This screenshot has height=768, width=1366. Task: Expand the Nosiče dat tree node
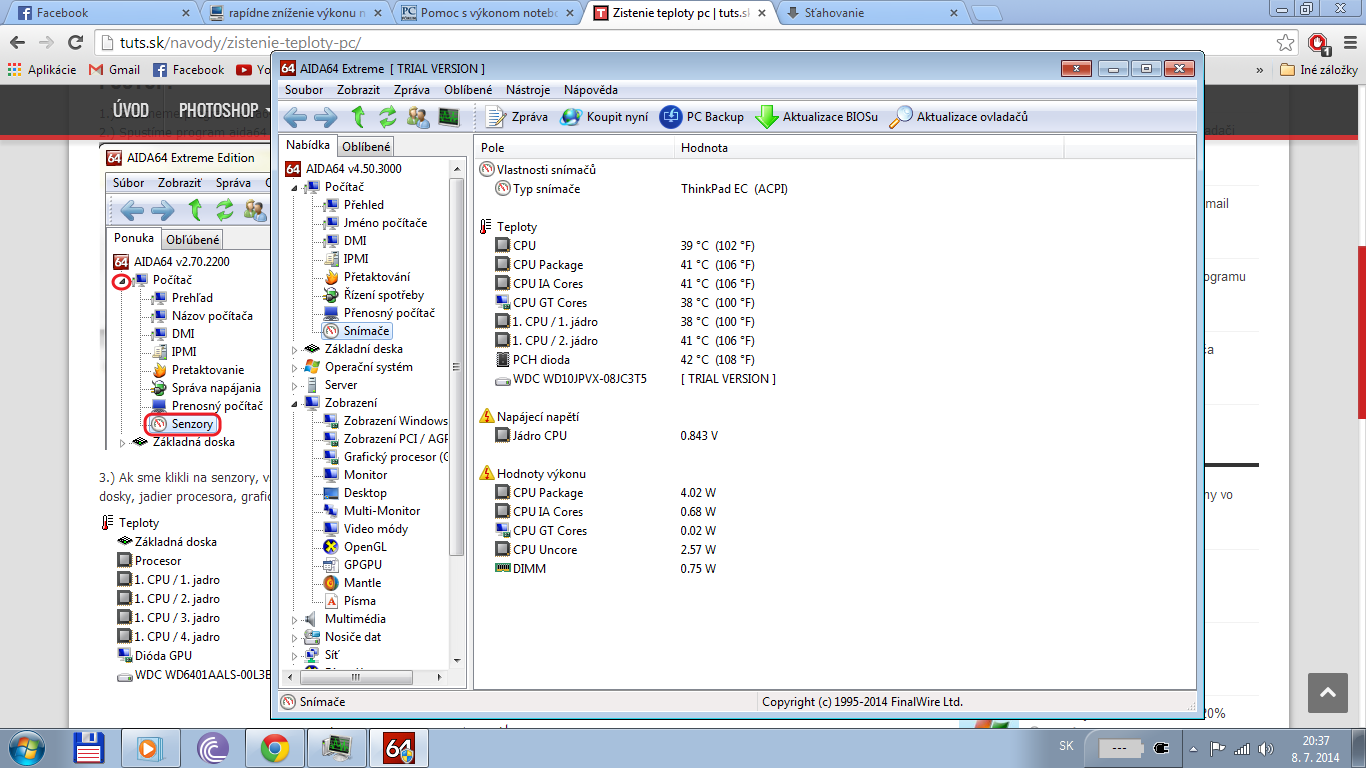[x=295, y=637]
